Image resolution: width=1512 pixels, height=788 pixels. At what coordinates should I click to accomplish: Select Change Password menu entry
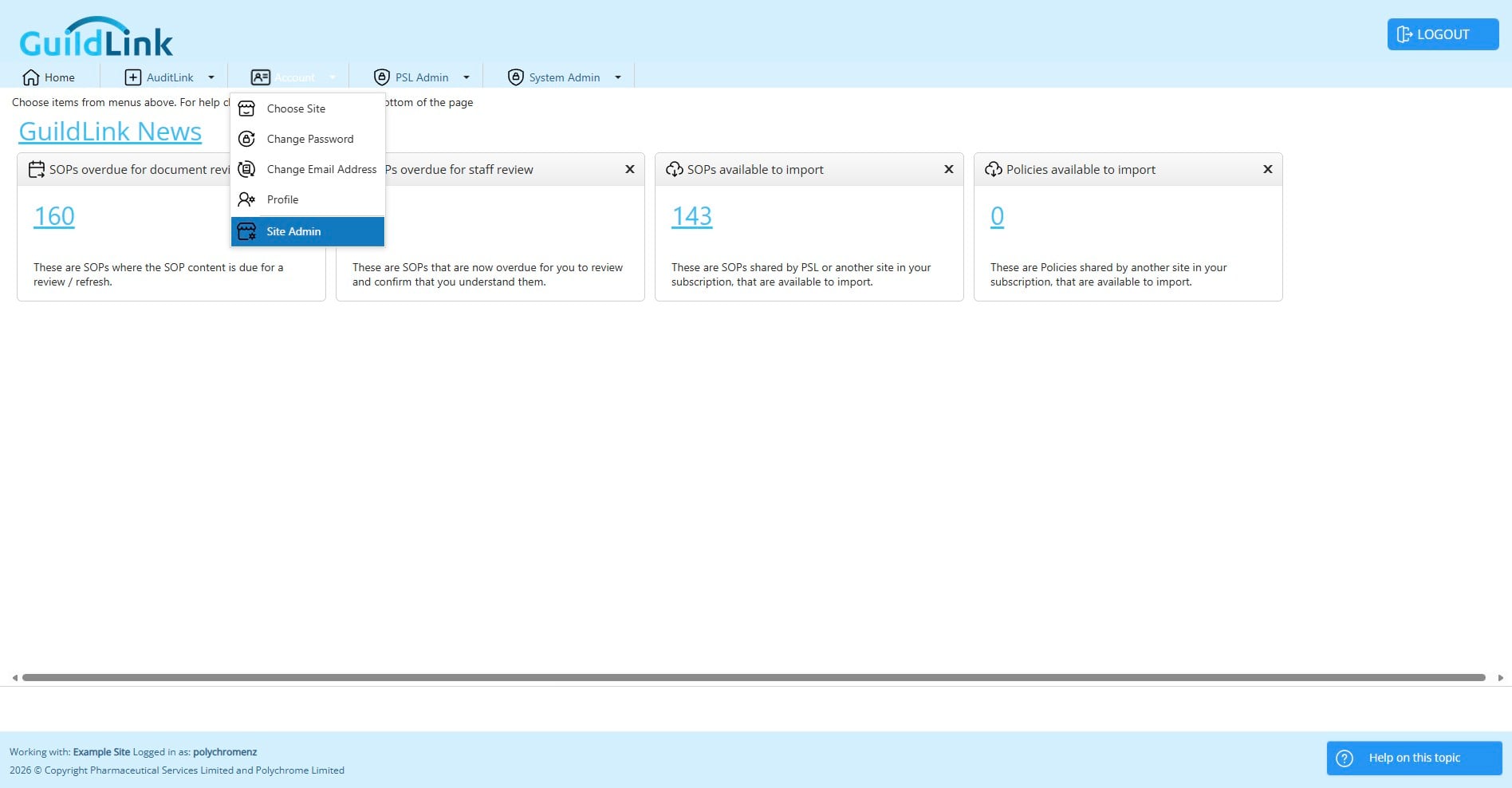click(x=308, y=139)
